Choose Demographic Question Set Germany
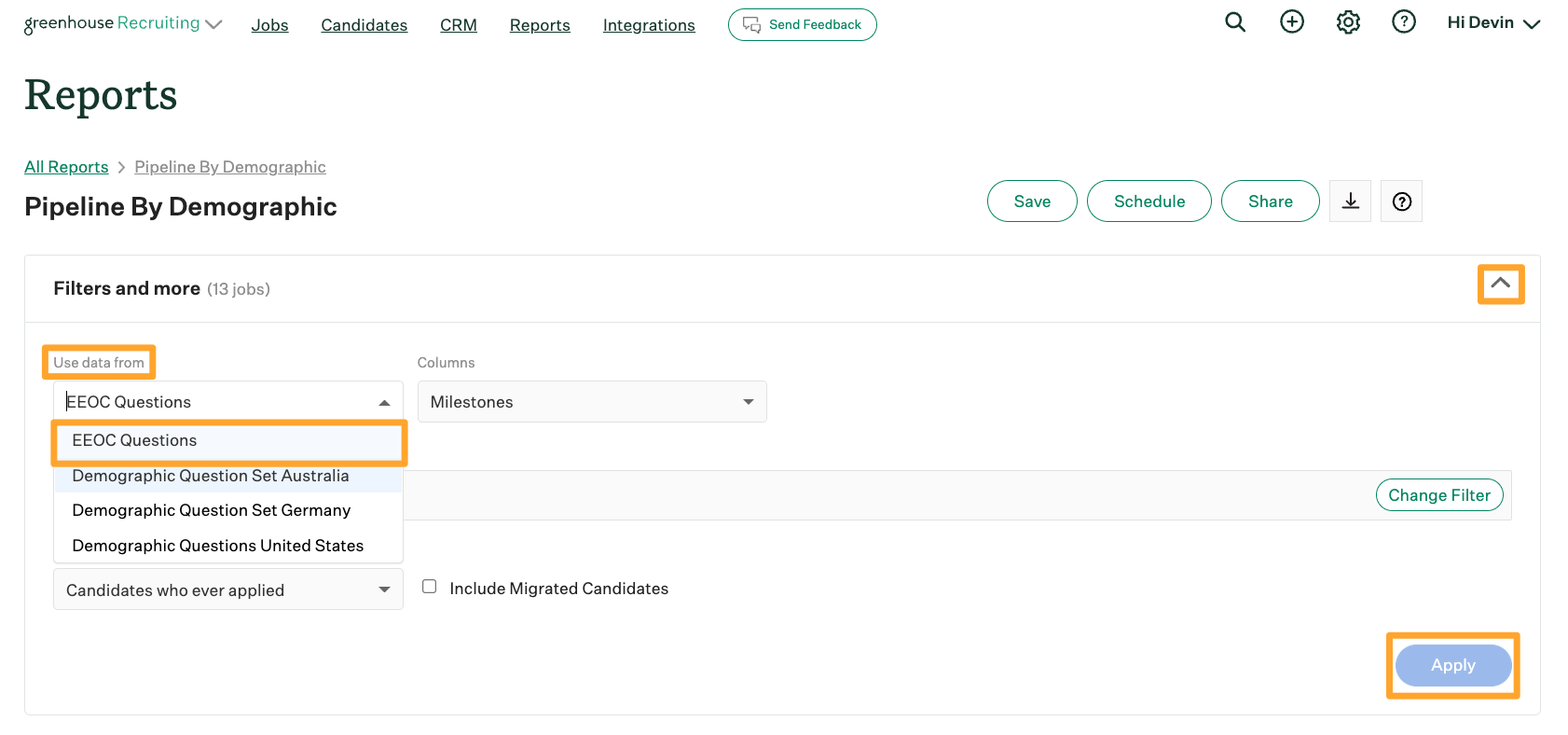 (x=228, y=510)
